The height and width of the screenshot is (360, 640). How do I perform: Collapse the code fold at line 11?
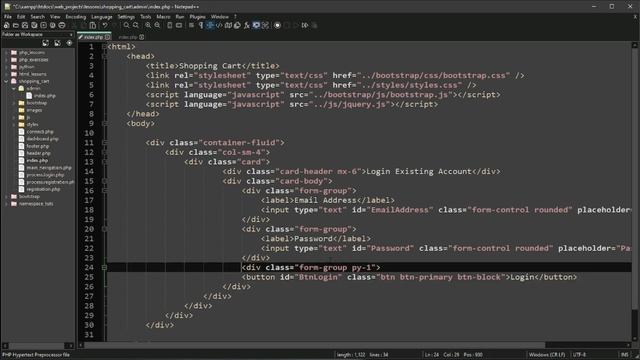[x=104, y=143]
